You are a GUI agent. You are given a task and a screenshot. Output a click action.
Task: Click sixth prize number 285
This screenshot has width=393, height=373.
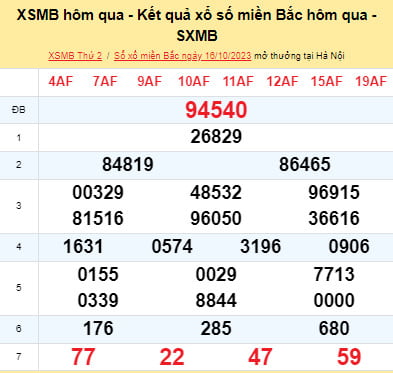[x=216, y=328]
